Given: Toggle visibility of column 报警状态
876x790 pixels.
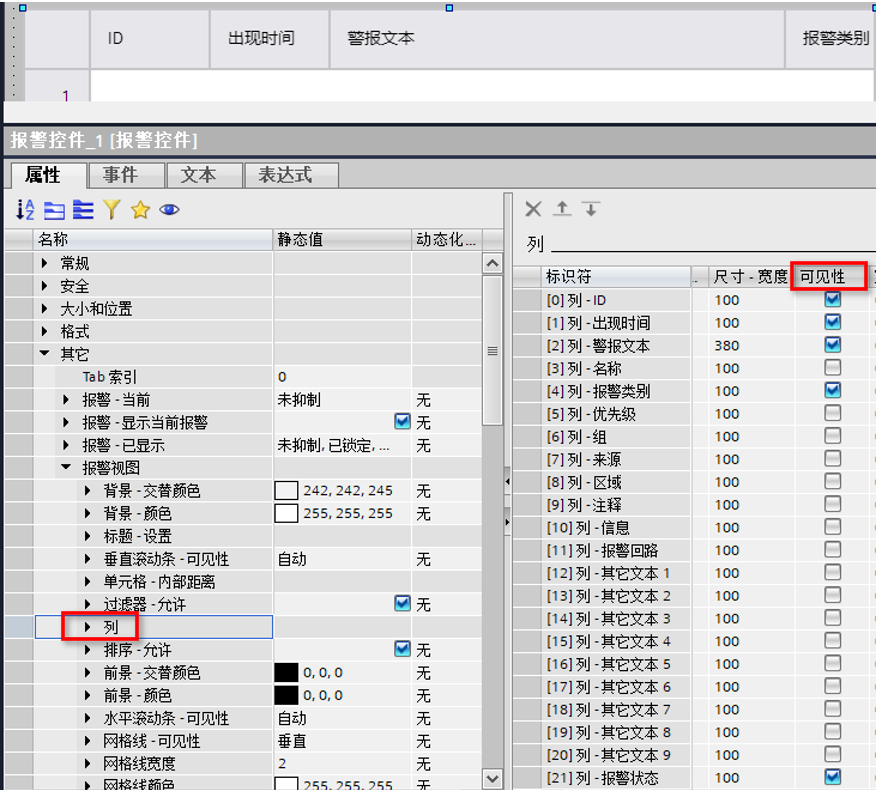Looking at the screenshot, I should (832, 777).
